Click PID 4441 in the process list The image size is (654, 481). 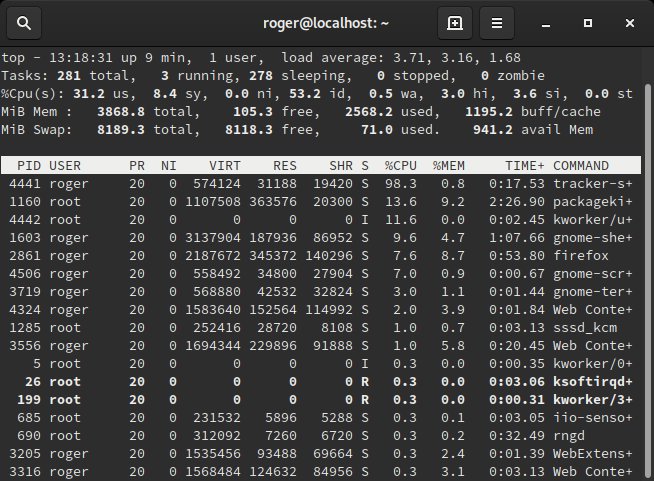(x=25, y=184)
